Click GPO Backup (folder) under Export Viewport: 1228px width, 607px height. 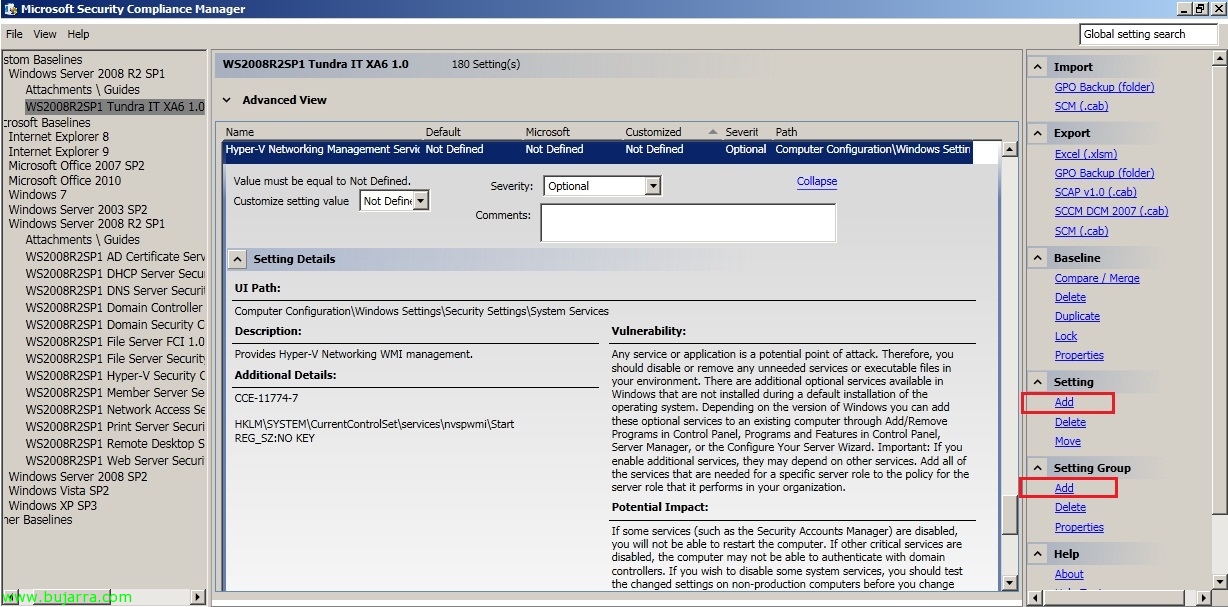(1104, 173)
